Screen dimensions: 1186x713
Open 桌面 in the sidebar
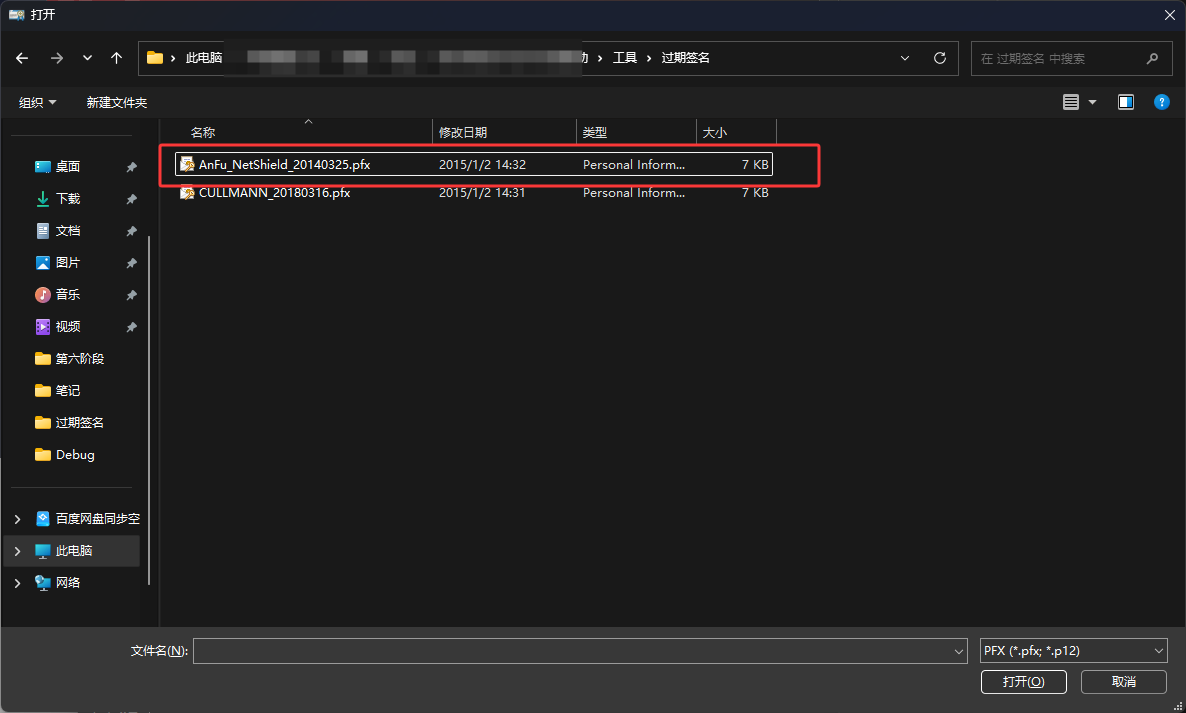(x=67, y=166)
